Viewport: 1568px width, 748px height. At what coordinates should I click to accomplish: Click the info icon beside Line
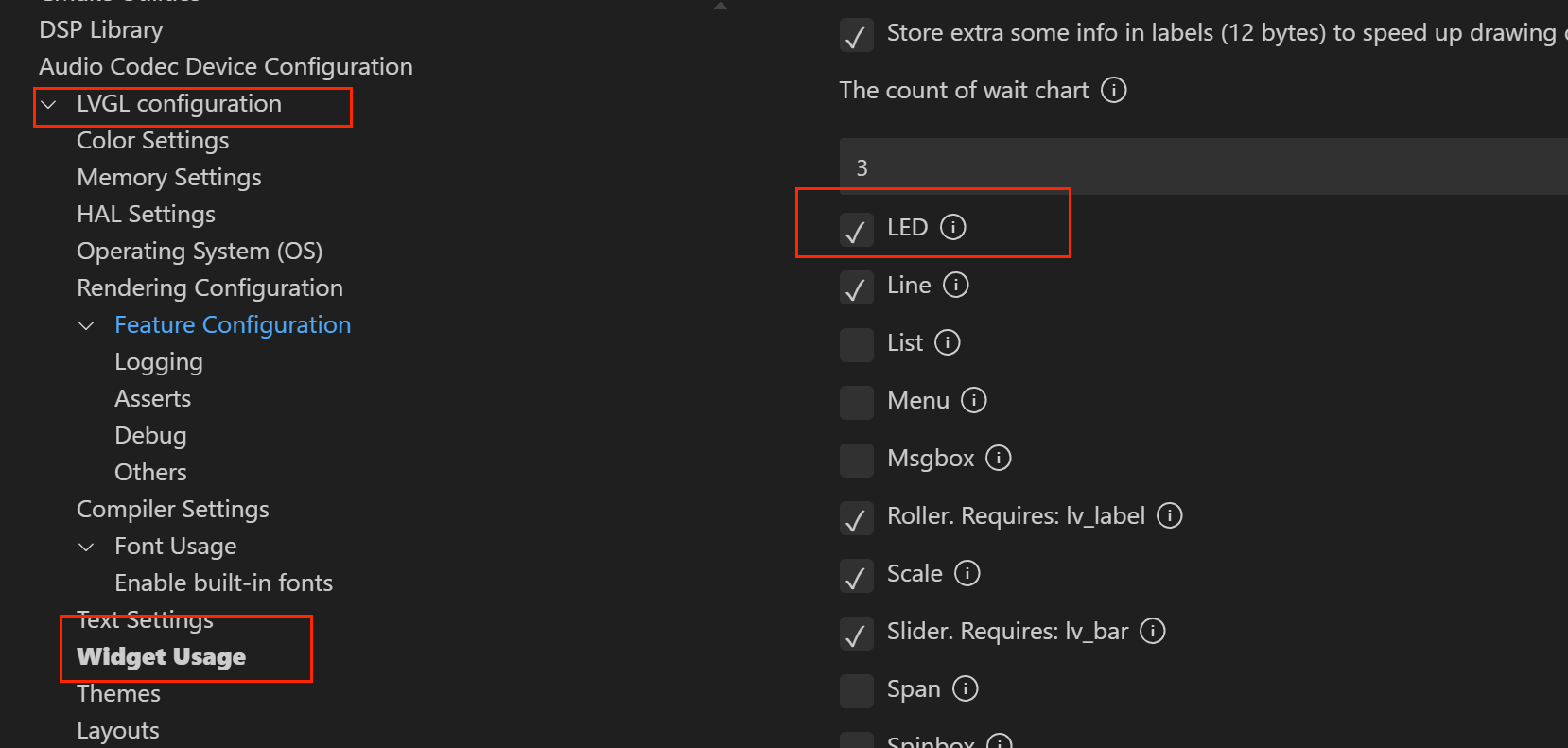956,285
